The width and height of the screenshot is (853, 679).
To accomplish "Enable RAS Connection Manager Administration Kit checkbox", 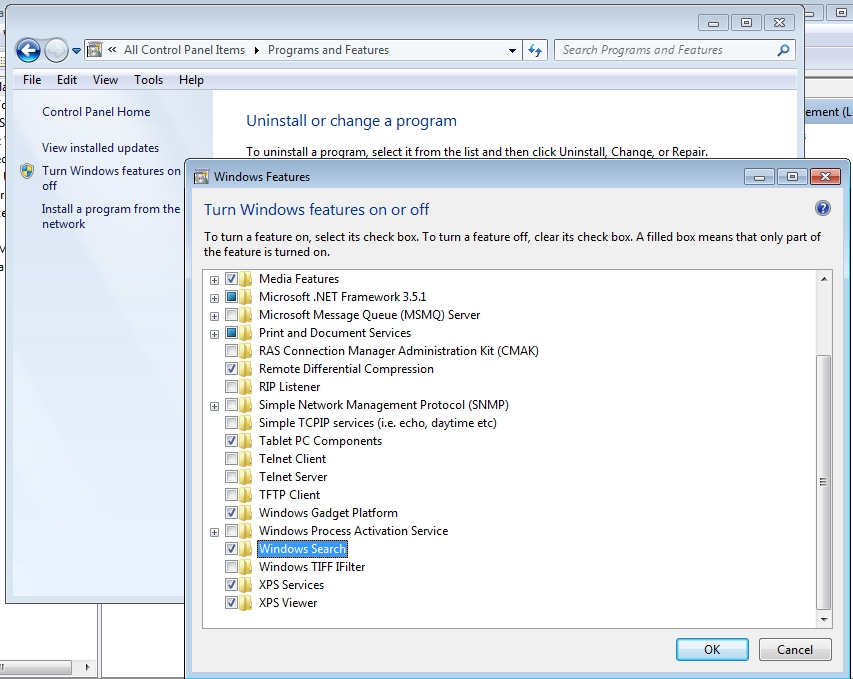I will pos(231,350).
